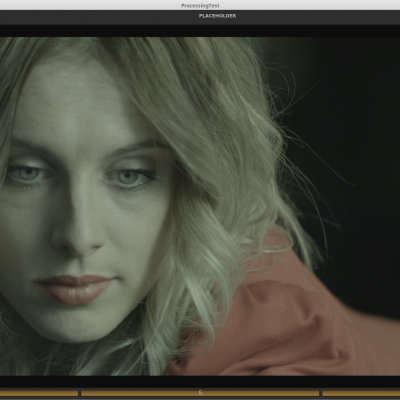This screenshot has height=400, width=400.
Task: Click the dark header strip beside PLACEHOLDER
Action: pos(100,17)
